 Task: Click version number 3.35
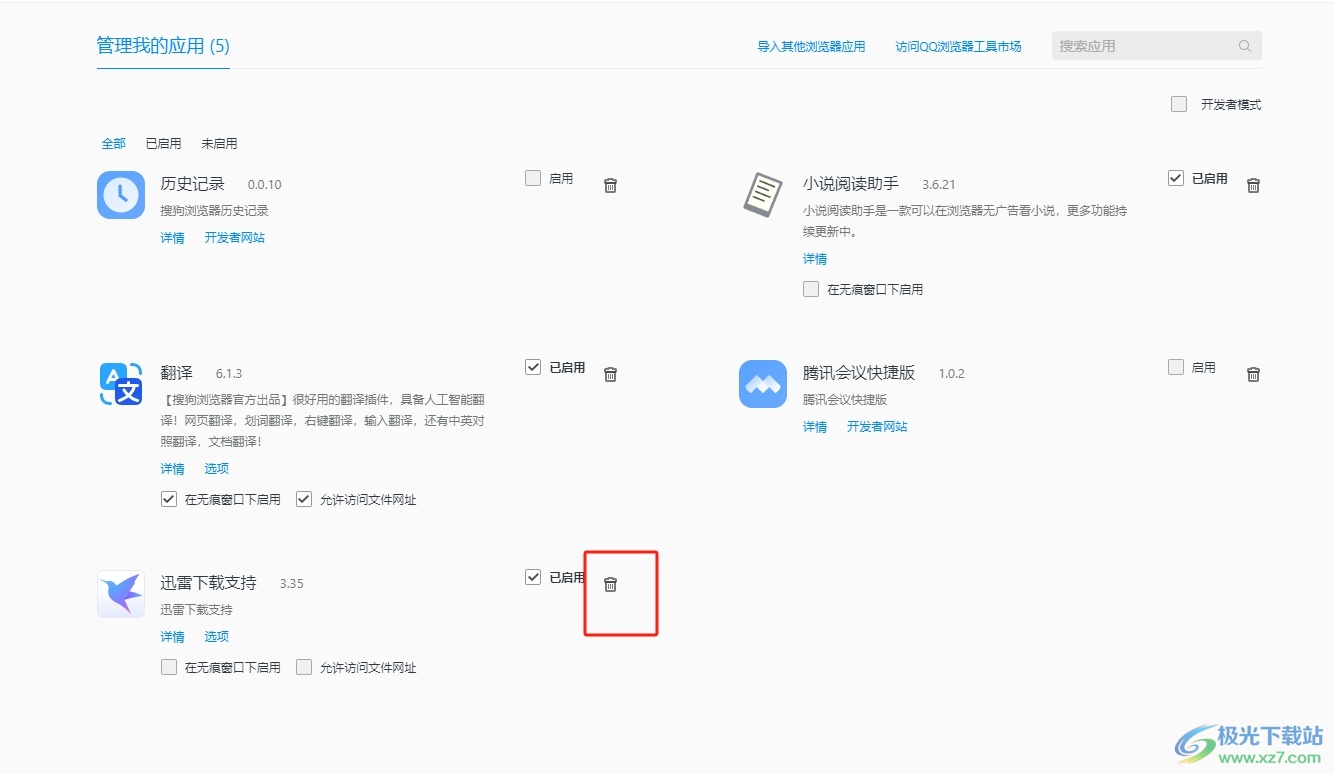(292, 584)
